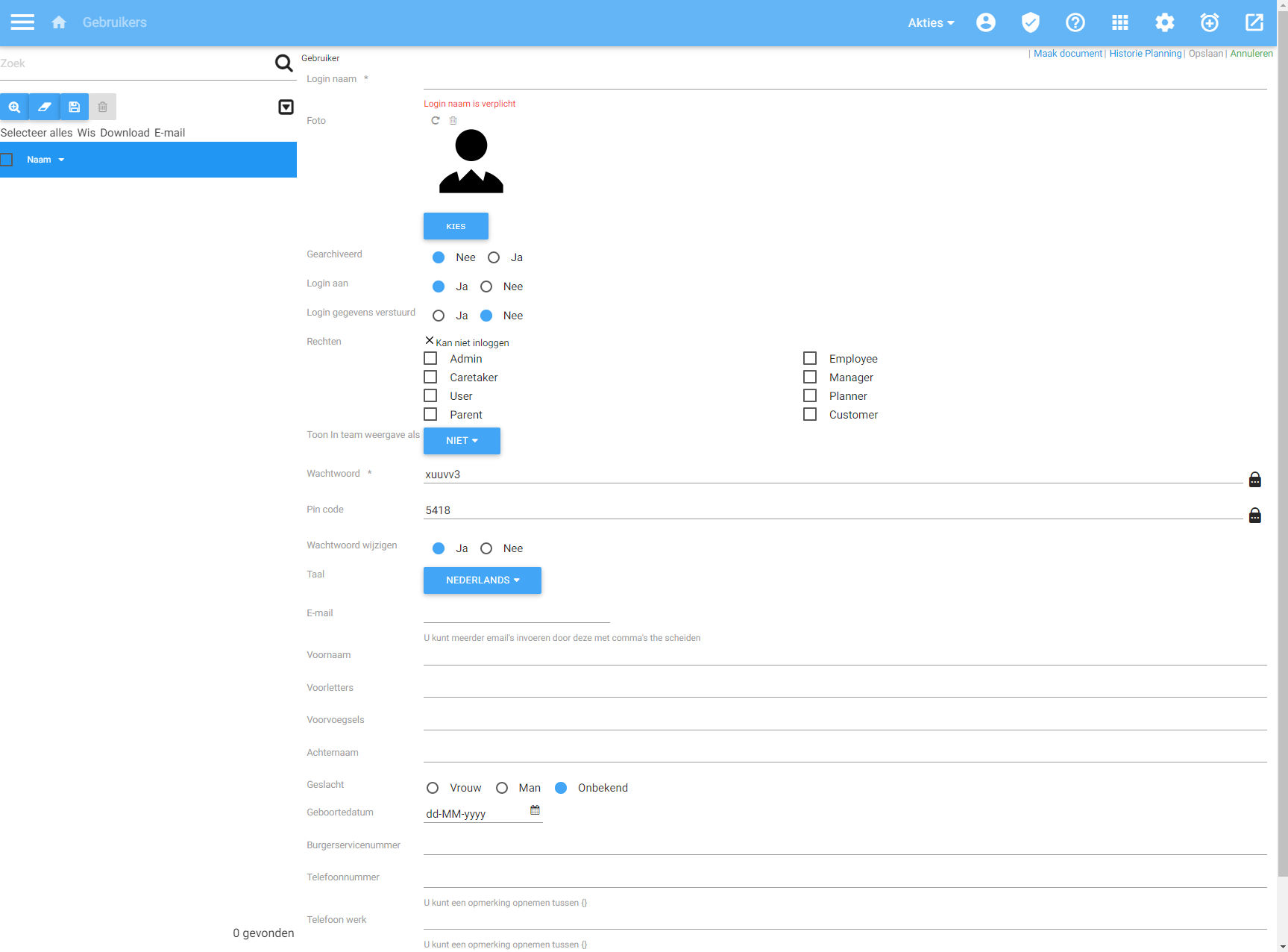This screenshot has height=952, width=1288.
Task: Select Ja for Gearchiveerd
Action: [x=494, y=257]
